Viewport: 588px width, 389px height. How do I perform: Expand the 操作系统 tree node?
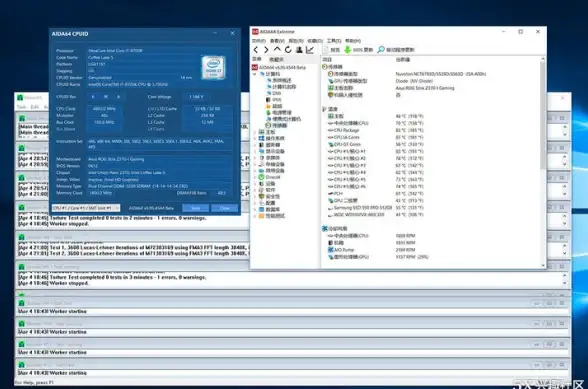tap(255, 138)
